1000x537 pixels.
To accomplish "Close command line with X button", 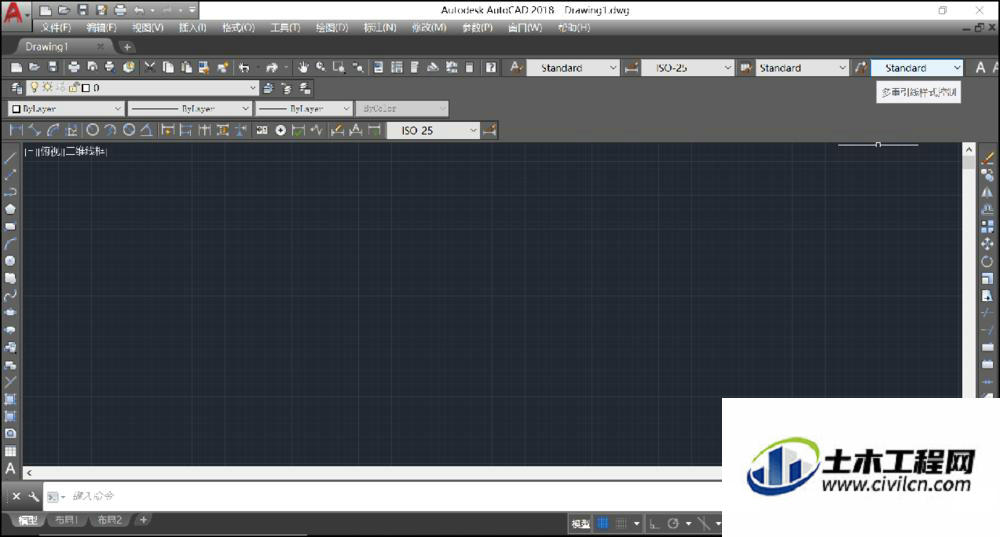I will pyautogui.click(x=17, y=496).
